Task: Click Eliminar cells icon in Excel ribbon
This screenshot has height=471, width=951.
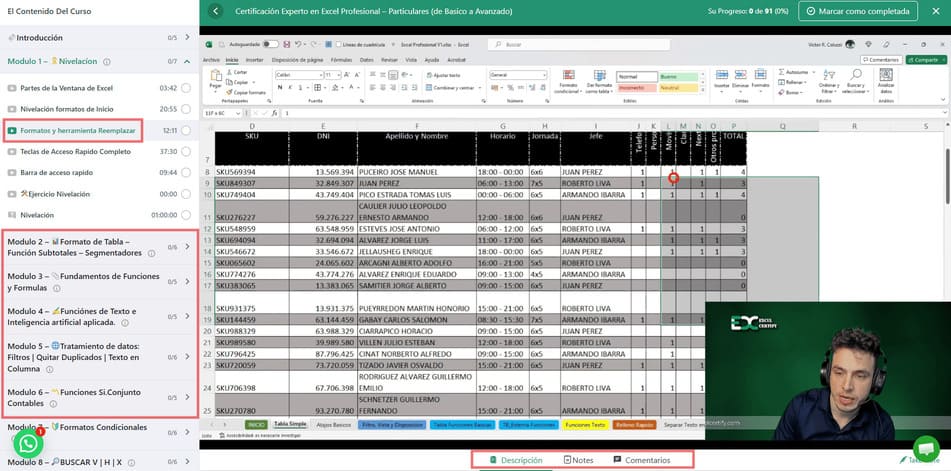Action: point(741,75)
